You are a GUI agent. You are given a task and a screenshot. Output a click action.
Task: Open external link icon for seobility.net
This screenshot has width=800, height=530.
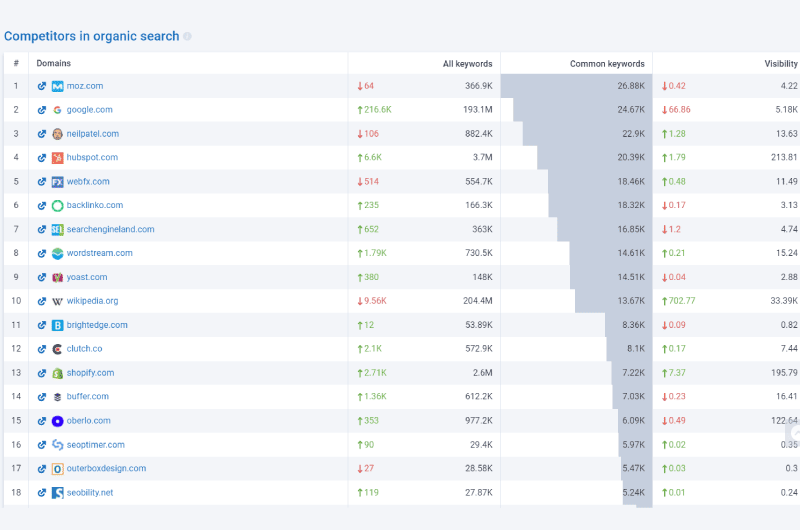coord(42,493)
